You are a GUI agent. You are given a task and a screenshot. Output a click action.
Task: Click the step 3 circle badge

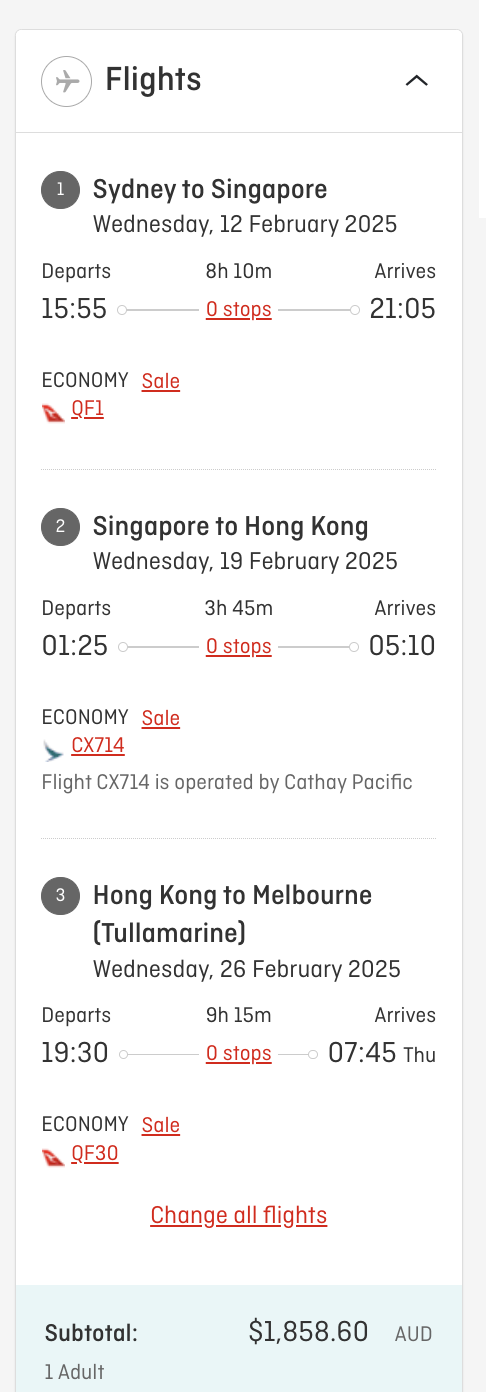[x=60, y=895]
